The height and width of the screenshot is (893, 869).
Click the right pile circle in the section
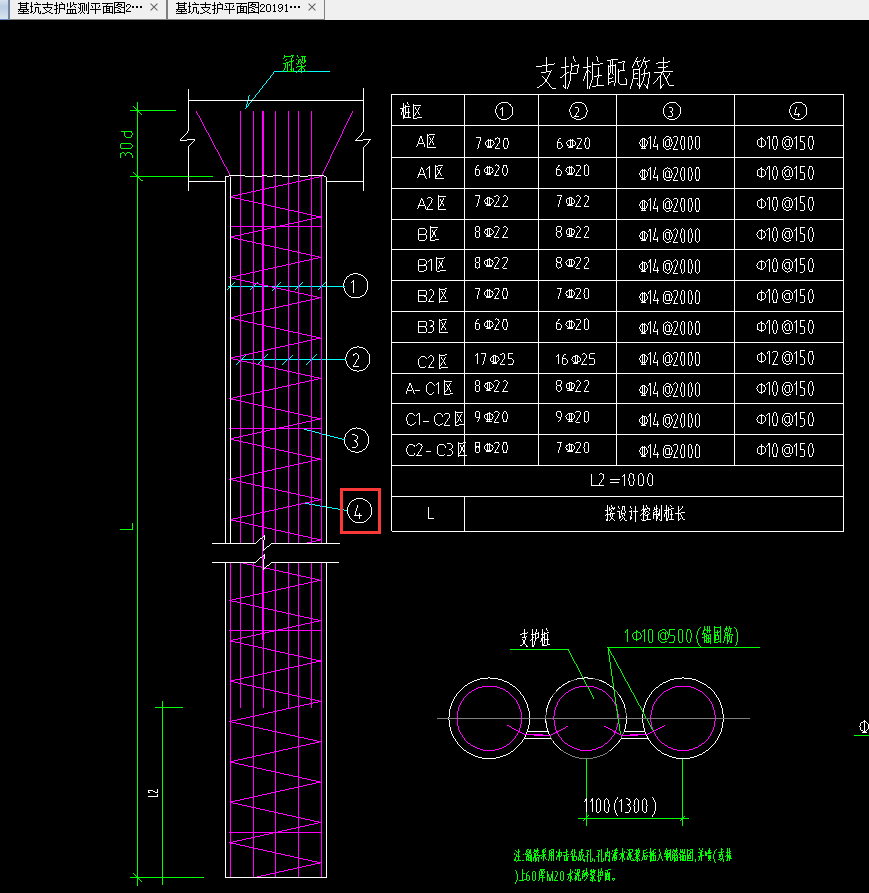pos(683,718)
